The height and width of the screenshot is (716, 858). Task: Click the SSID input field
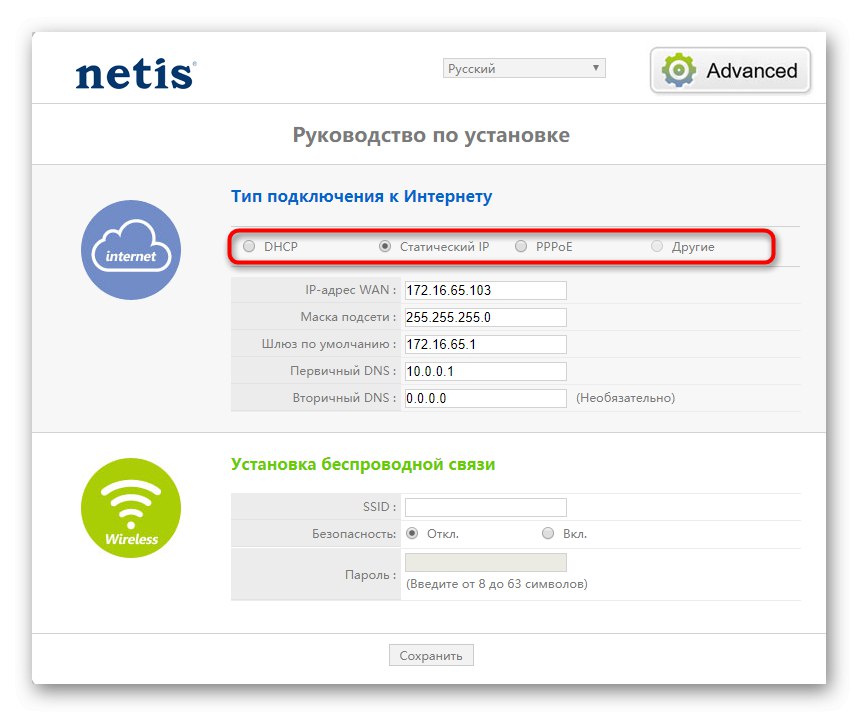[x=484, y=507]
